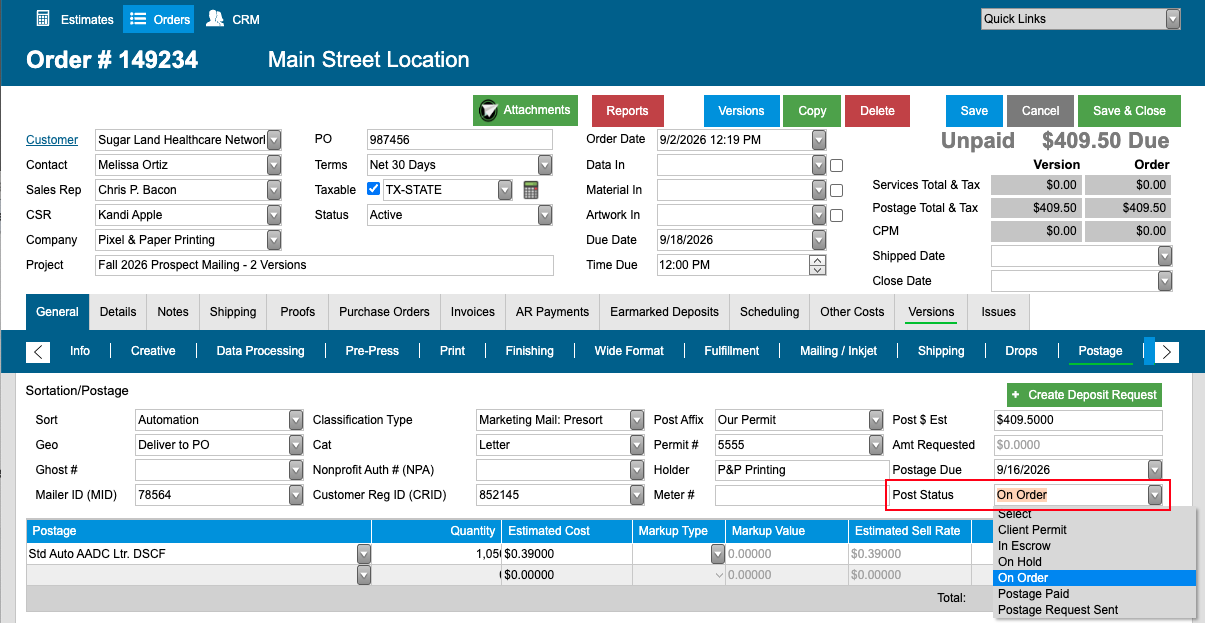The width and height of the screenshot is (1205, 623).
Task: Tick the Artwork In checkbox
Action: coord(837,215)
